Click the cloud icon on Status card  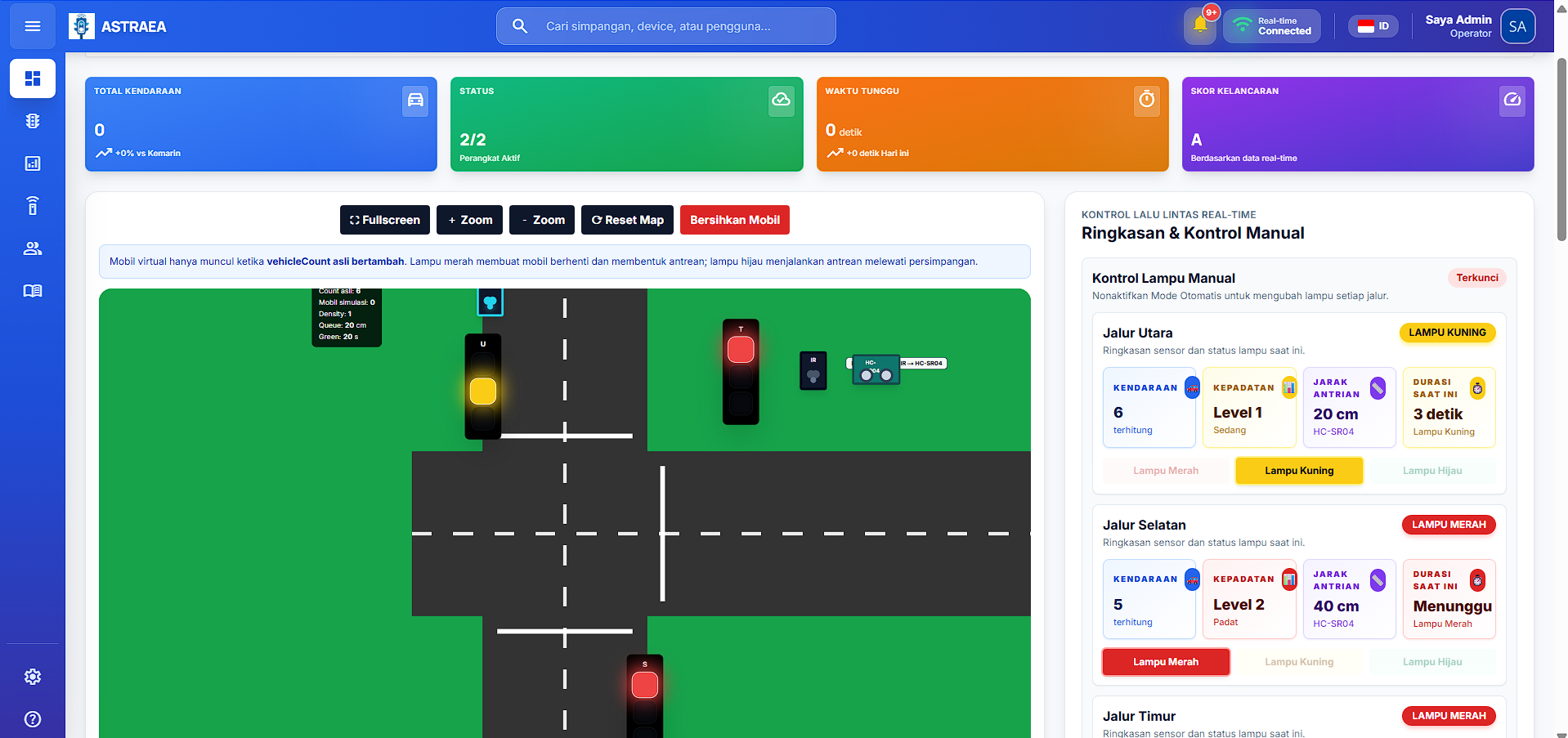tap(782, 101)
